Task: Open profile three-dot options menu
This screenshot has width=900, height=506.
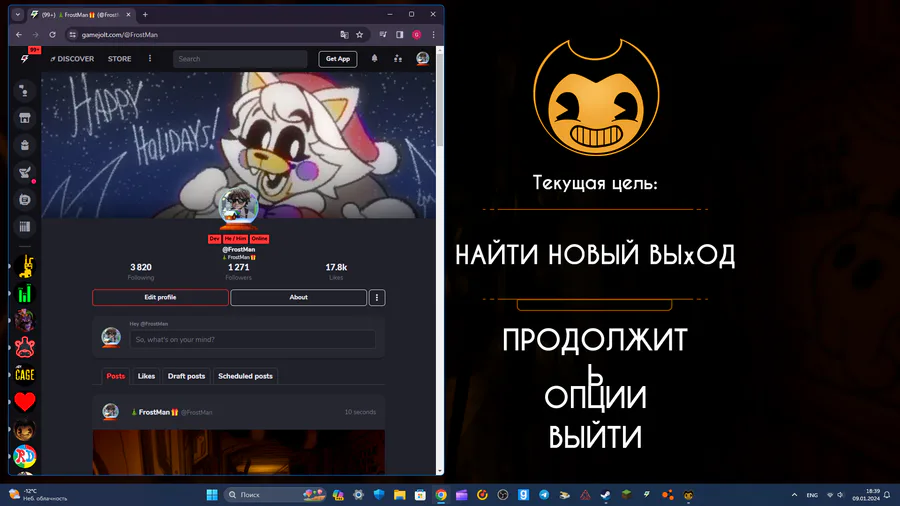Action: point(377,298)
